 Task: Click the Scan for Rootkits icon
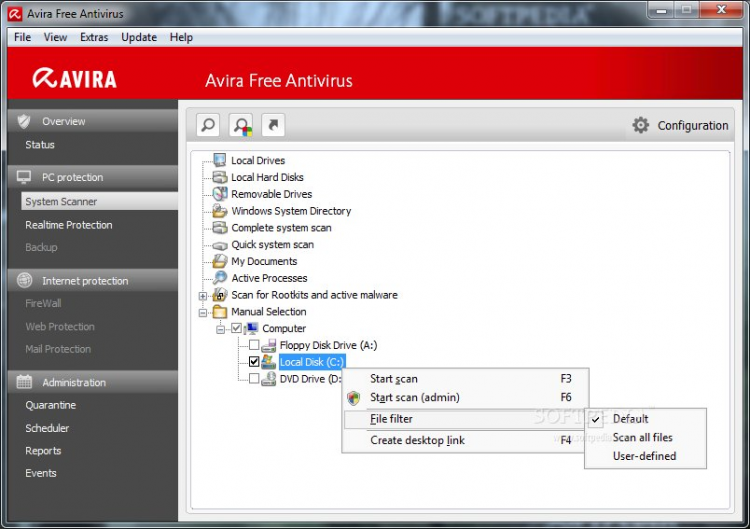click(x=220, y=295)
